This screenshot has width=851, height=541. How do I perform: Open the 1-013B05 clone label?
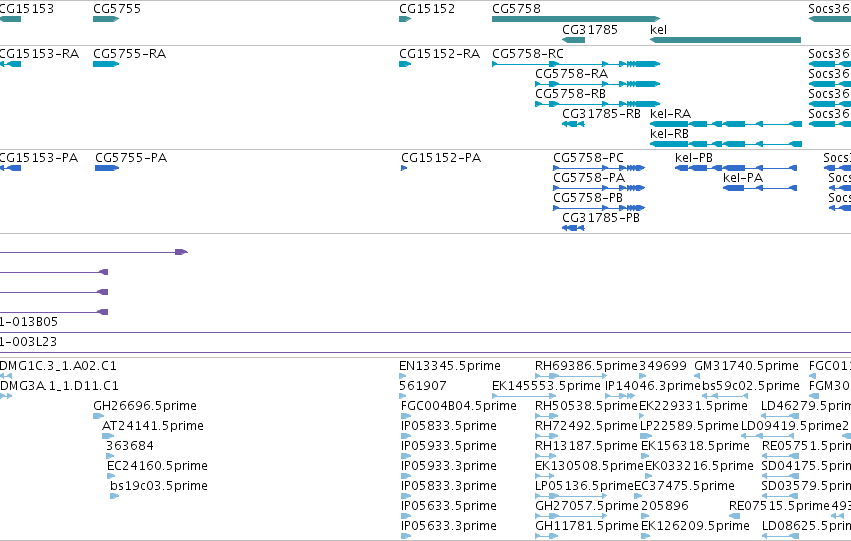coord(28,322)
